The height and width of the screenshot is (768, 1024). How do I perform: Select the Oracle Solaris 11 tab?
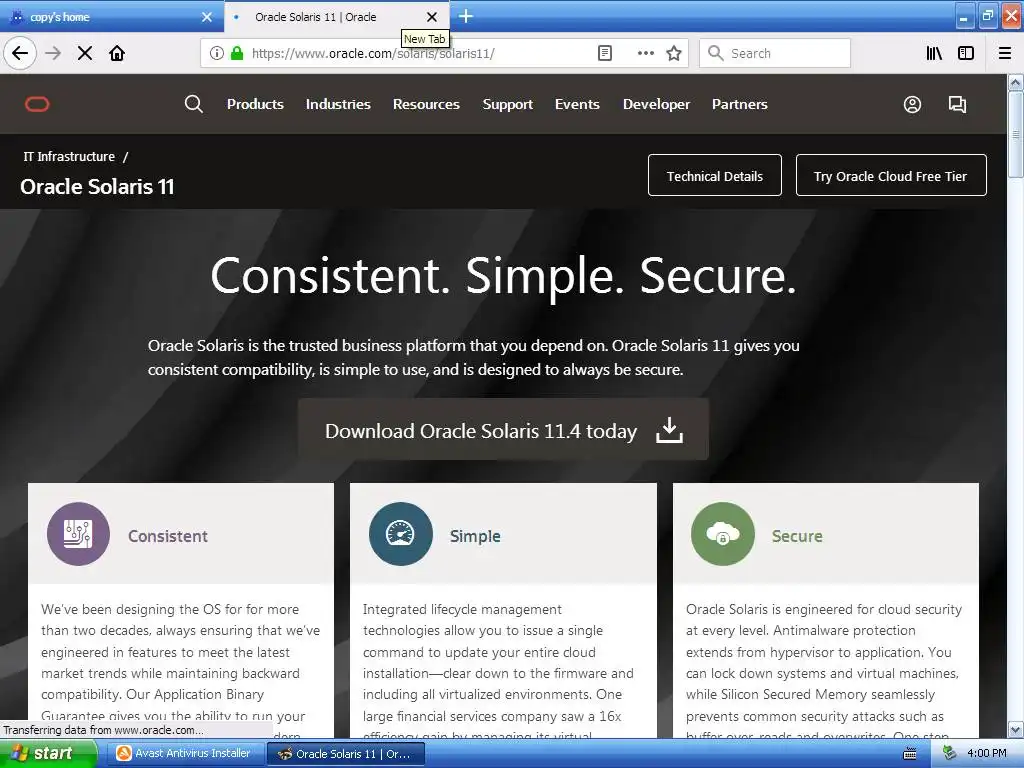(x=336, y=17)
